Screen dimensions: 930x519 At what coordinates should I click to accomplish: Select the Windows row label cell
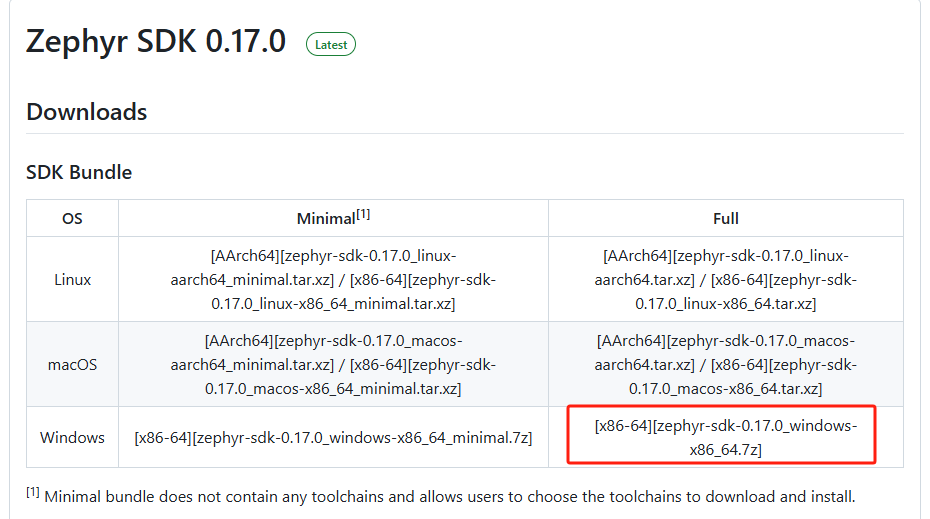(72, 437)
